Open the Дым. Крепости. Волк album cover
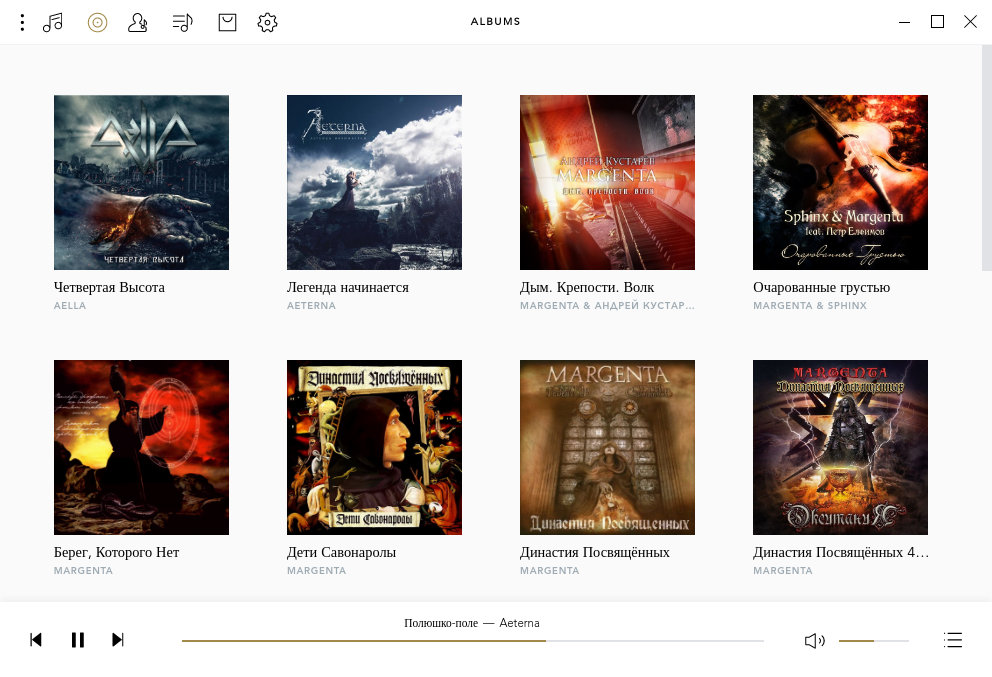Viewport: 992px width, 677px height. [x=607, y=182]
